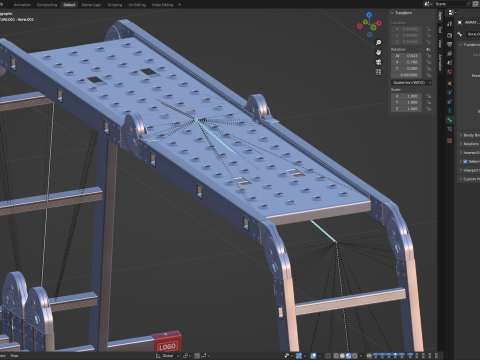
Task: Toggle the pin icon in the Scene field
Action: (x=468, y=4)
